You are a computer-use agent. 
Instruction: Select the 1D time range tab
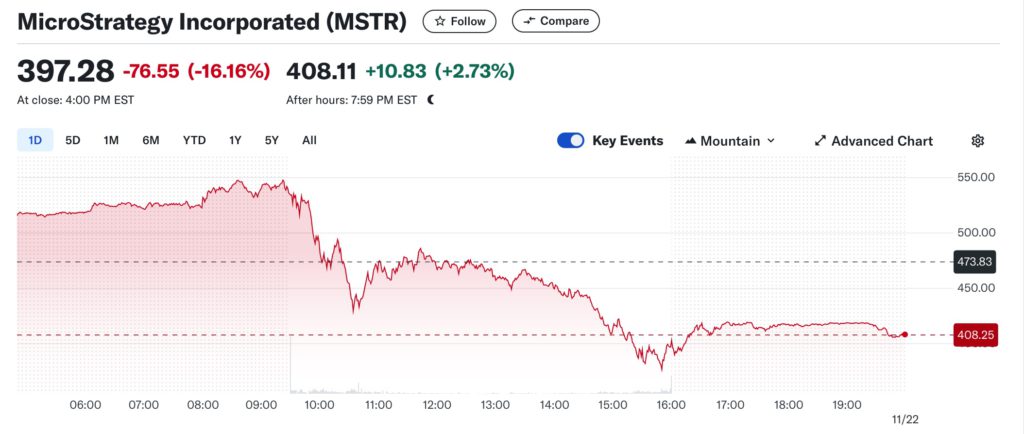(35, 141)
